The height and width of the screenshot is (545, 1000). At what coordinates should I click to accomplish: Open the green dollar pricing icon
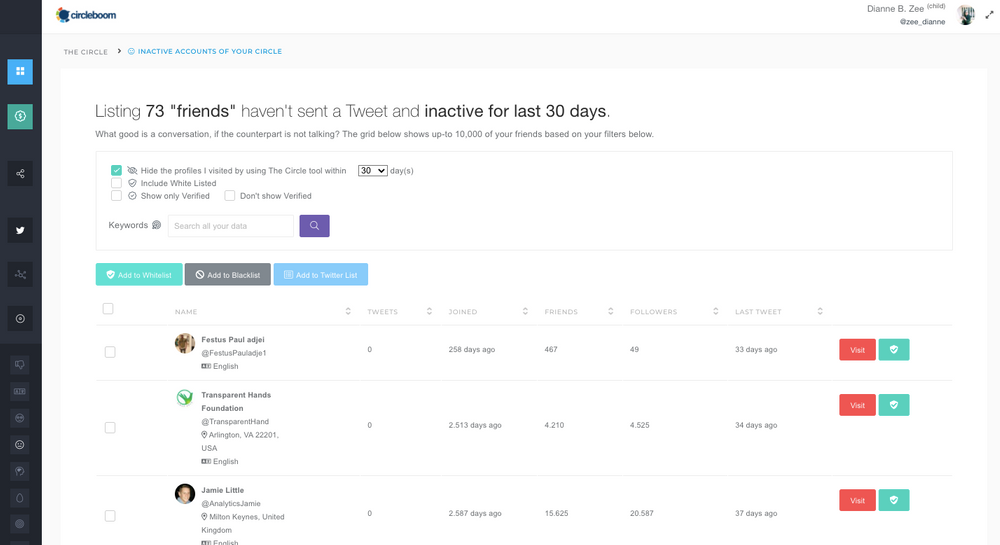point(20,116)
